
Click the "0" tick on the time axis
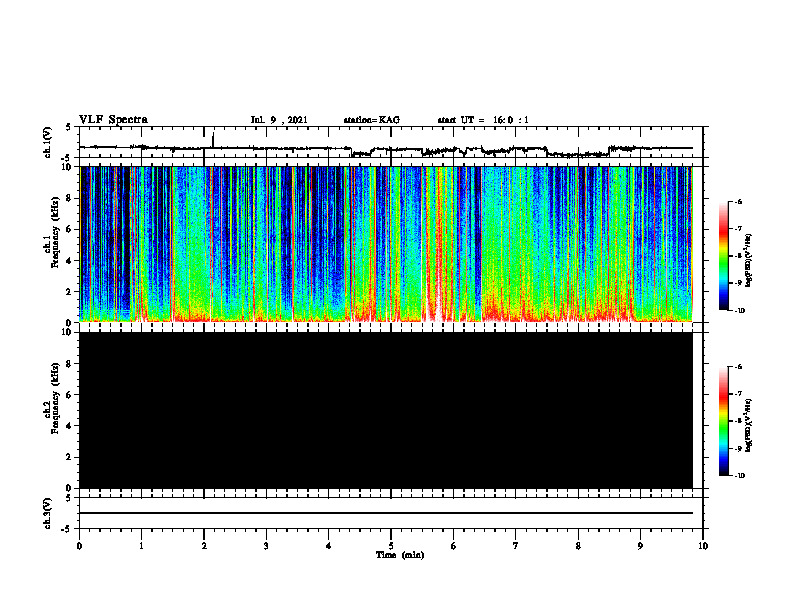79,546
